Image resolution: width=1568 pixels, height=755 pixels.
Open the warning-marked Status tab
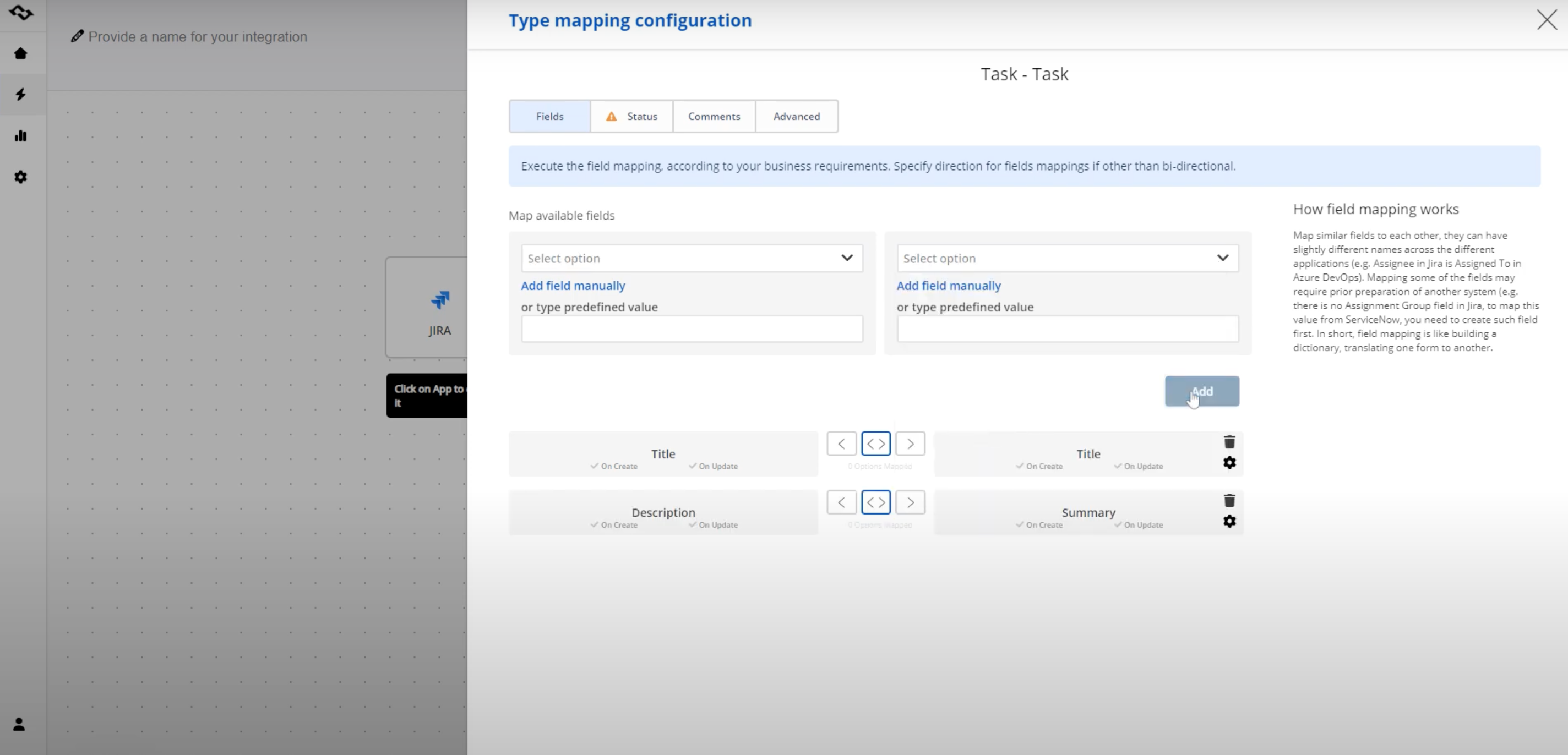[x=631, y=116]
